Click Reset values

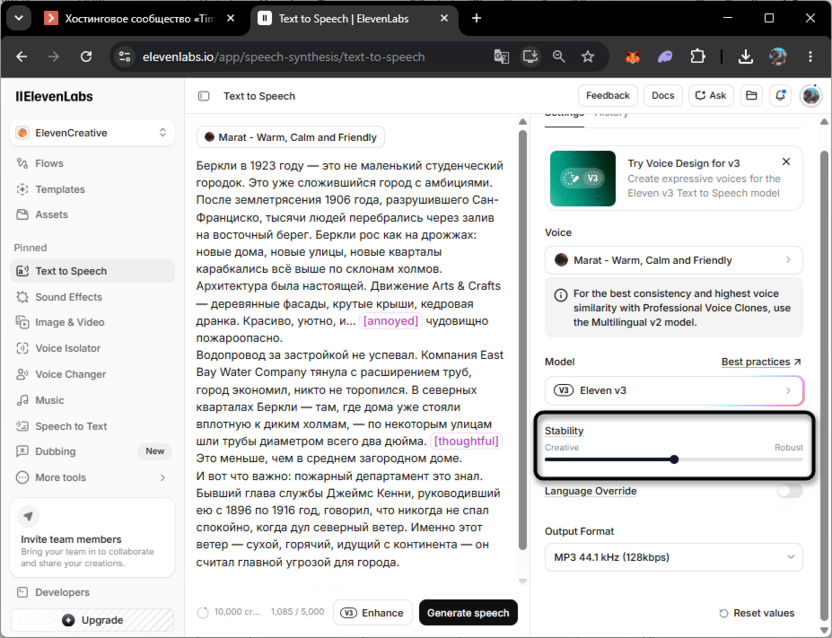(x=757, y=614)
